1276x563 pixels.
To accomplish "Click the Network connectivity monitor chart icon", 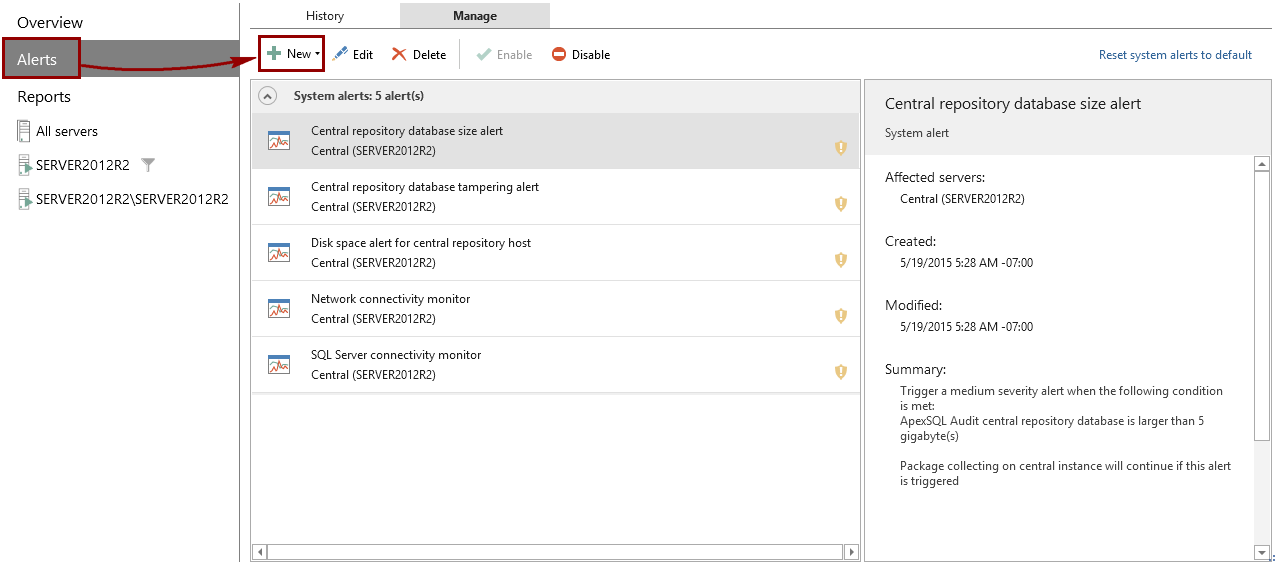I will tap(279, 308).
